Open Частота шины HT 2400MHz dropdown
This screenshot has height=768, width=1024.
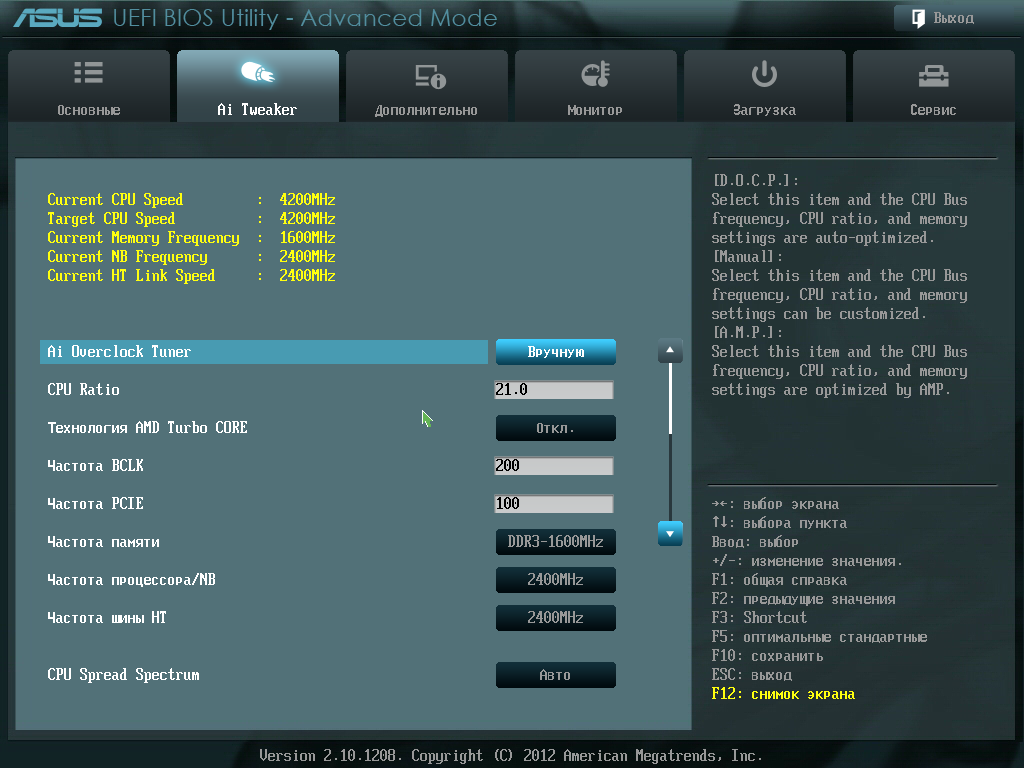[x=556, y=618]
